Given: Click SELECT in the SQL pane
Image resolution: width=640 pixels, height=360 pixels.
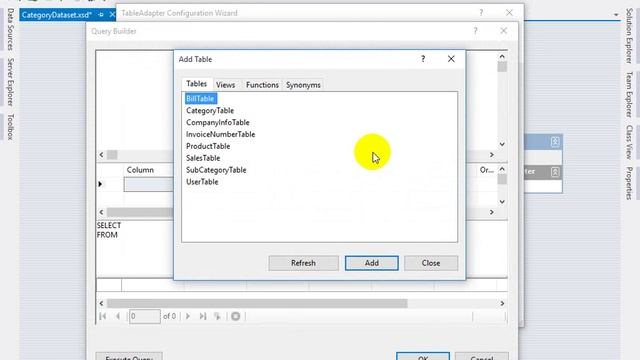Looking at the screenshot, I should 109,225.
